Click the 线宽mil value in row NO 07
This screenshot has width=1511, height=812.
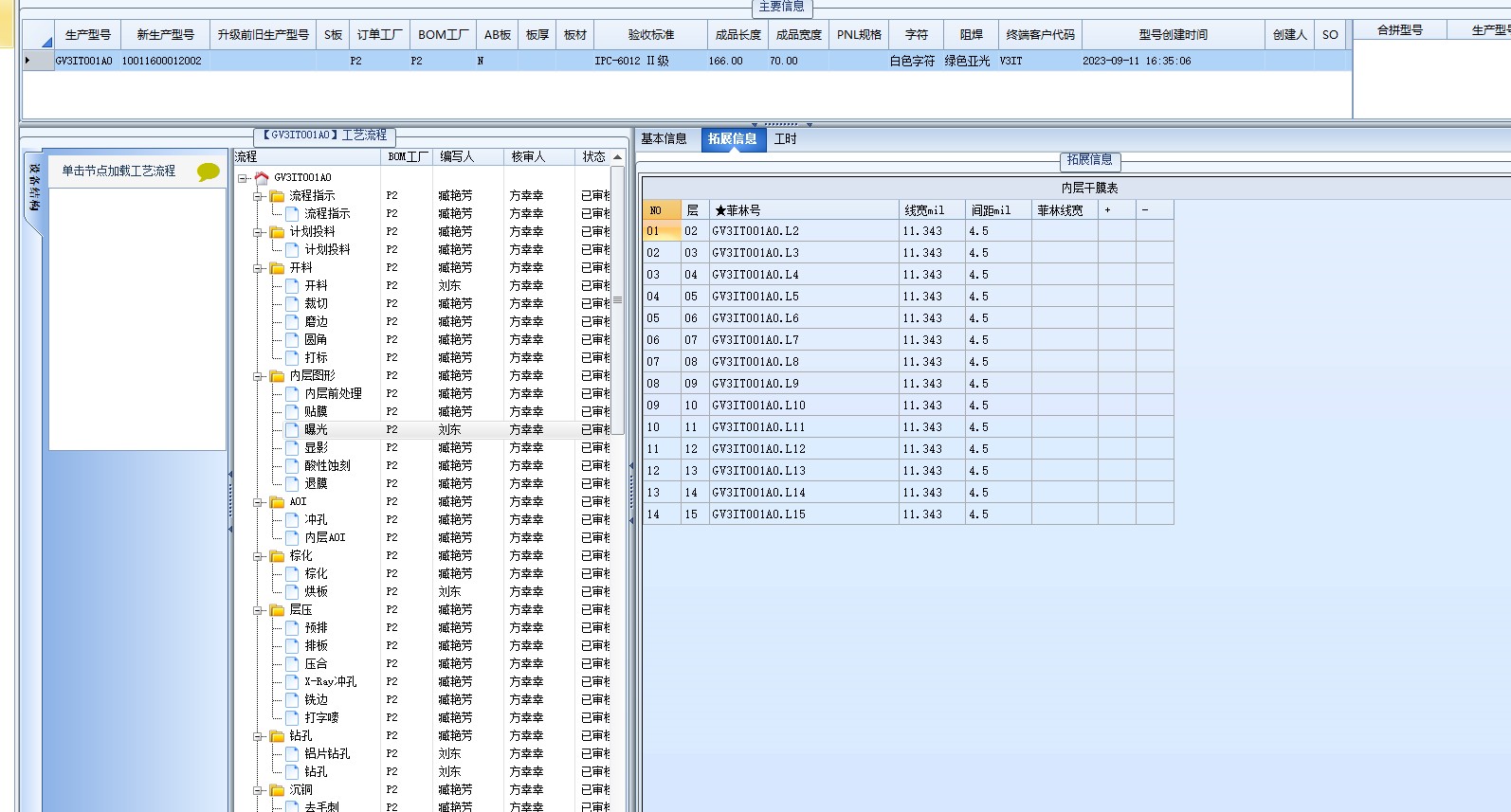click(x=932, y=362)
